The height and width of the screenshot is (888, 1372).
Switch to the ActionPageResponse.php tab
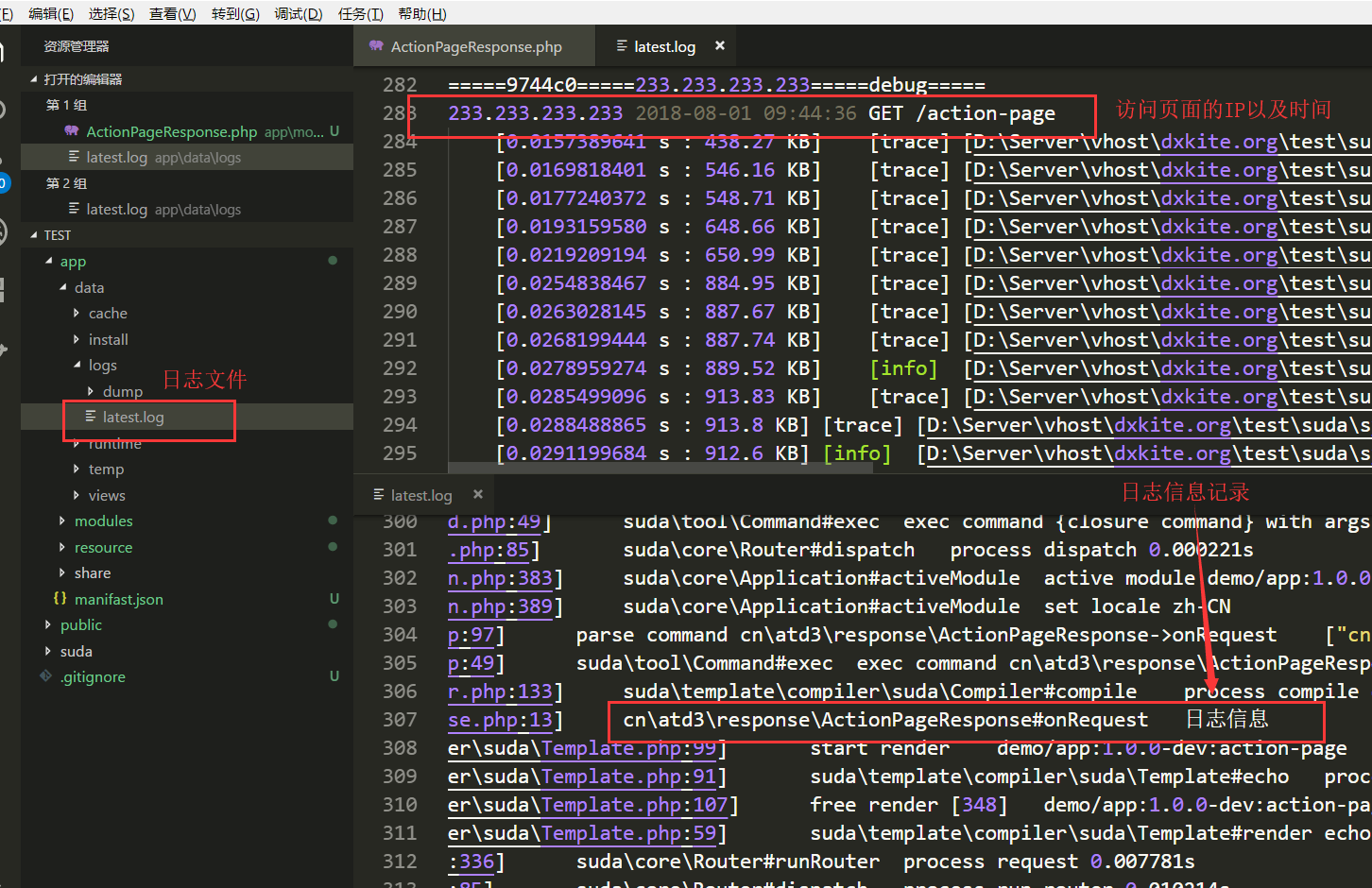(x=475, y=46)
